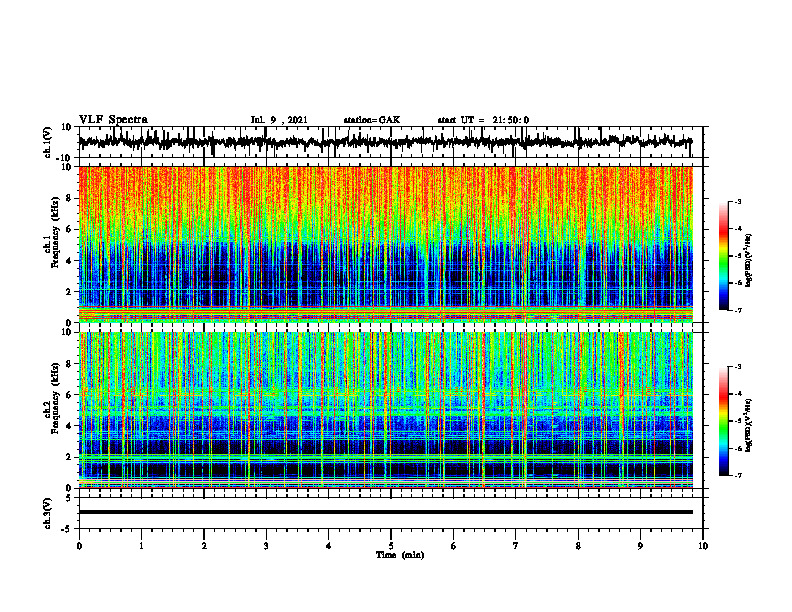The height and width of the screenshot is (612, 792).
Task: Click the ch.1 color scale bar
Action: 723,256
